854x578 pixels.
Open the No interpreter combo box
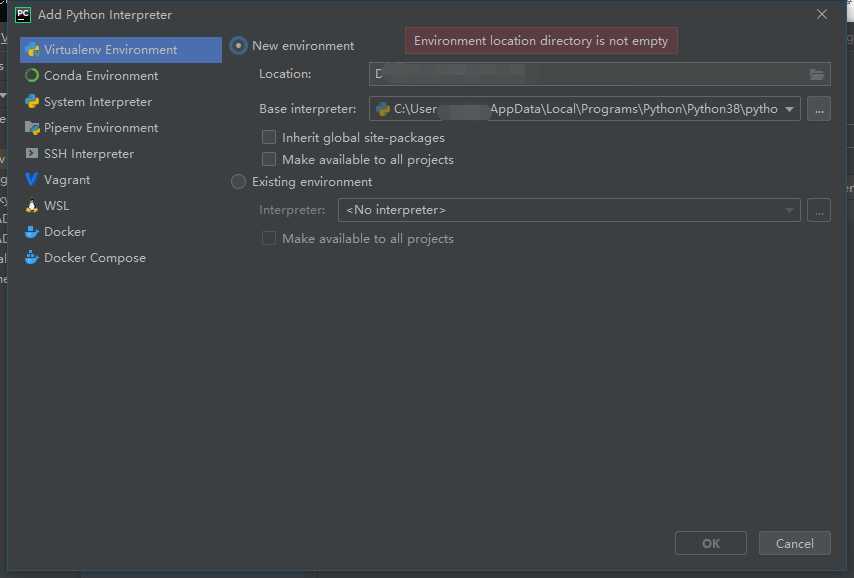(x=569, y=210)
